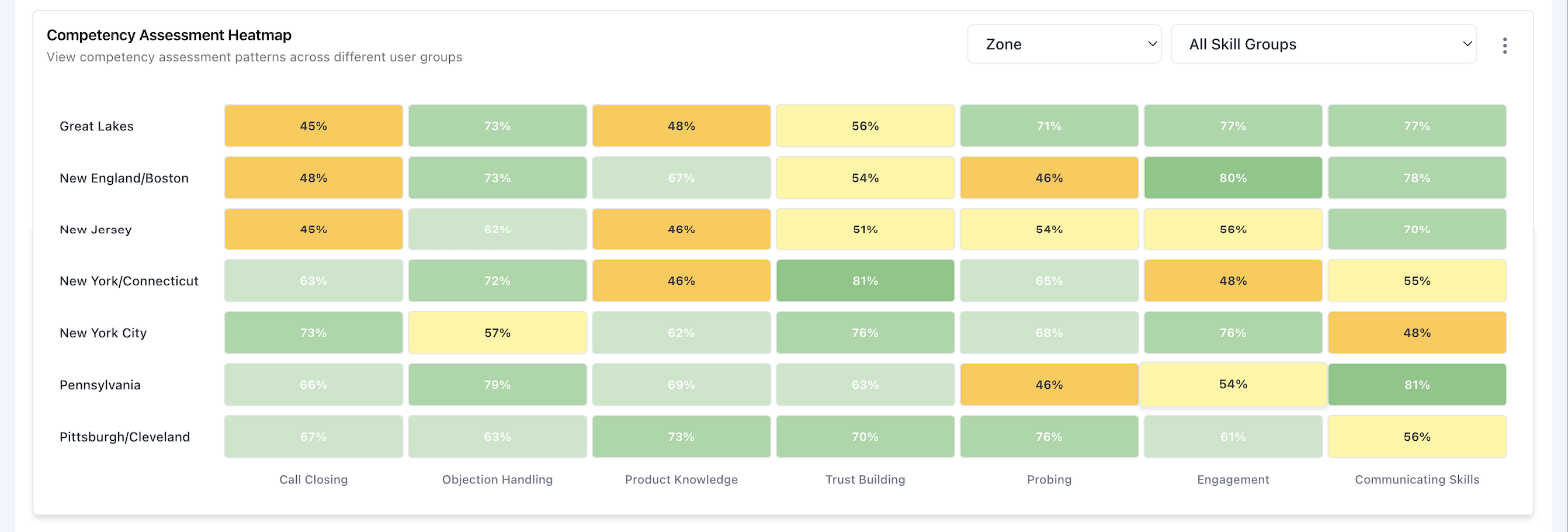Open the All Skill Groups dropdown
This screenshot has width=1568, height=532.
(x=1323, y=44)
